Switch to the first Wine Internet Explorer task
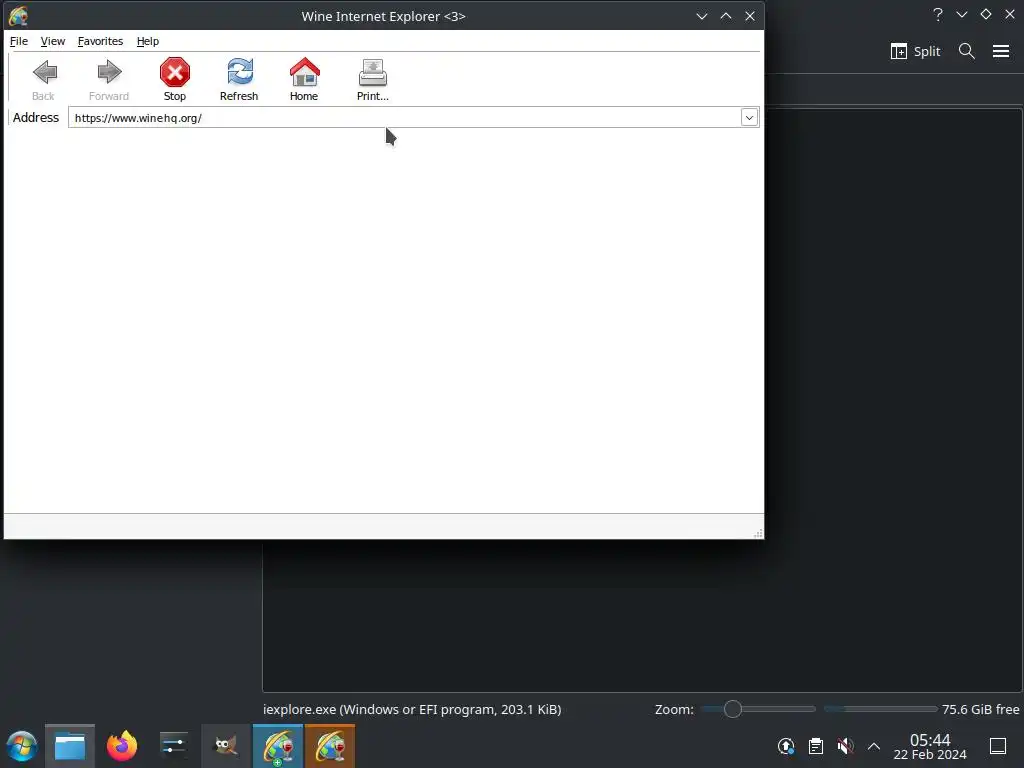 pos(278,746)
